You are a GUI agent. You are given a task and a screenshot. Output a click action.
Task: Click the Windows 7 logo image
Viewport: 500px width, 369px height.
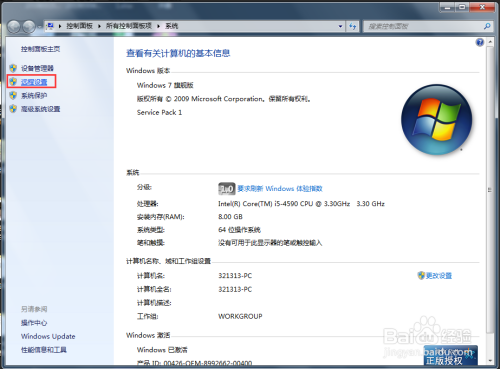click(x=436, y=119)
